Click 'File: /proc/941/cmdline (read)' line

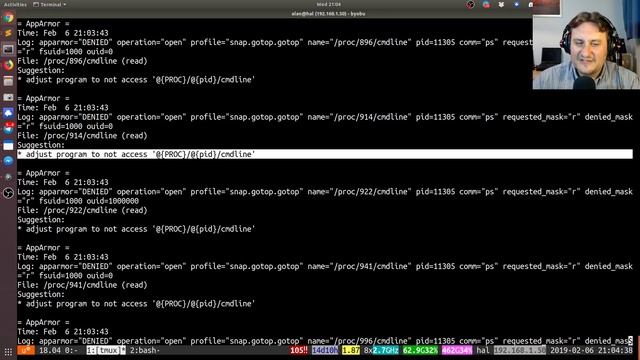point(82,285)
